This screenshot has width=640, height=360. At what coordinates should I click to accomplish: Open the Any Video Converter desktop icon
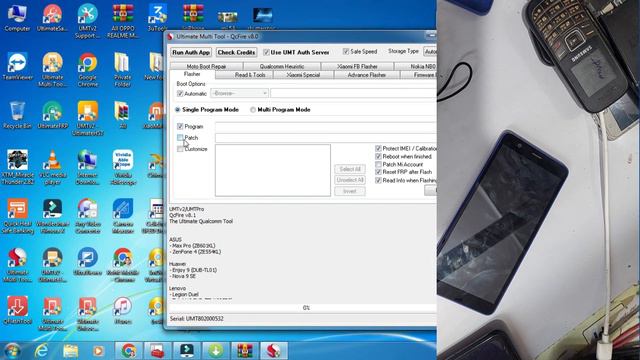point(87,216)
